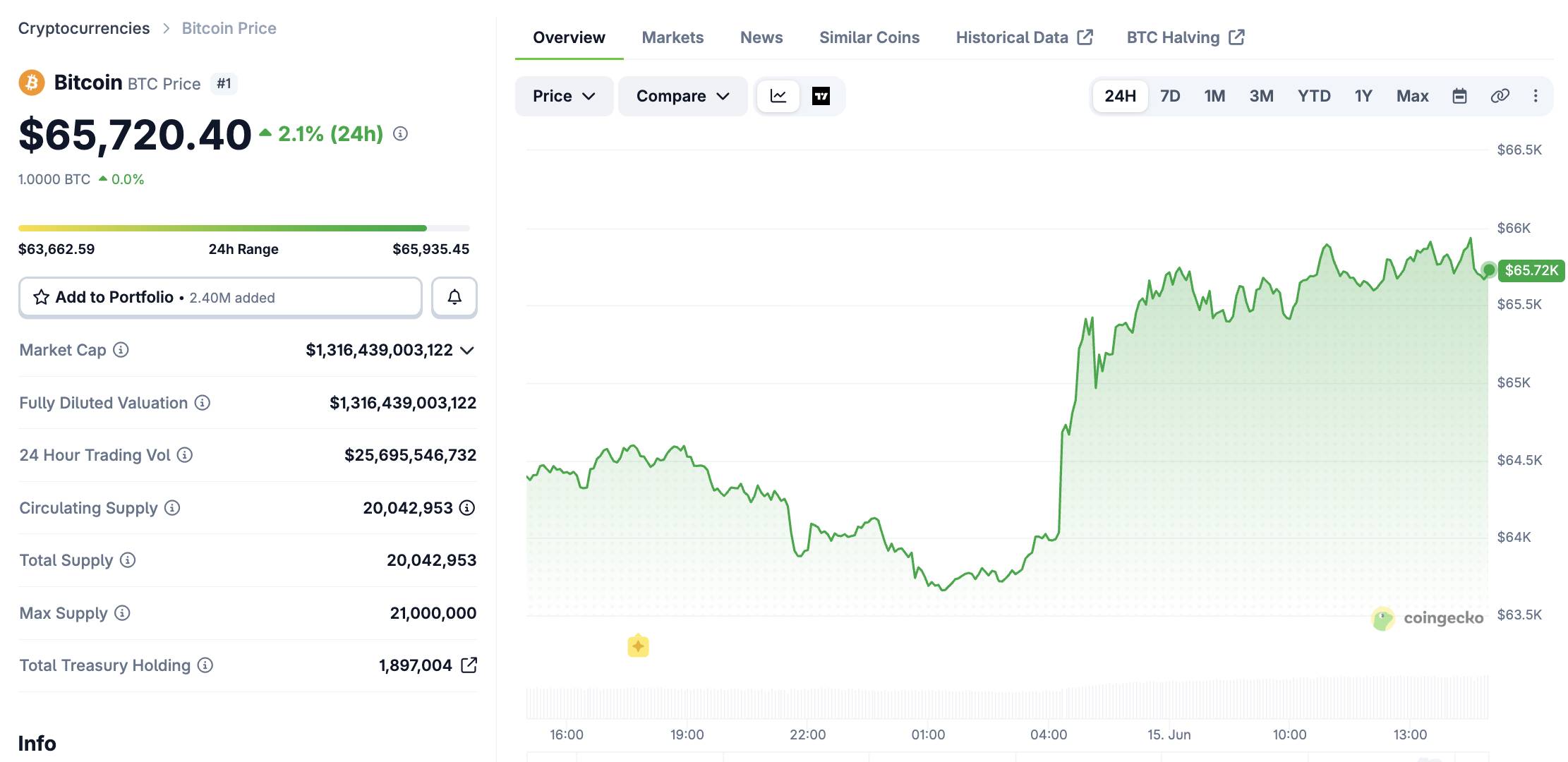Open Total Treasury Holding info icon

pos(205,665)
